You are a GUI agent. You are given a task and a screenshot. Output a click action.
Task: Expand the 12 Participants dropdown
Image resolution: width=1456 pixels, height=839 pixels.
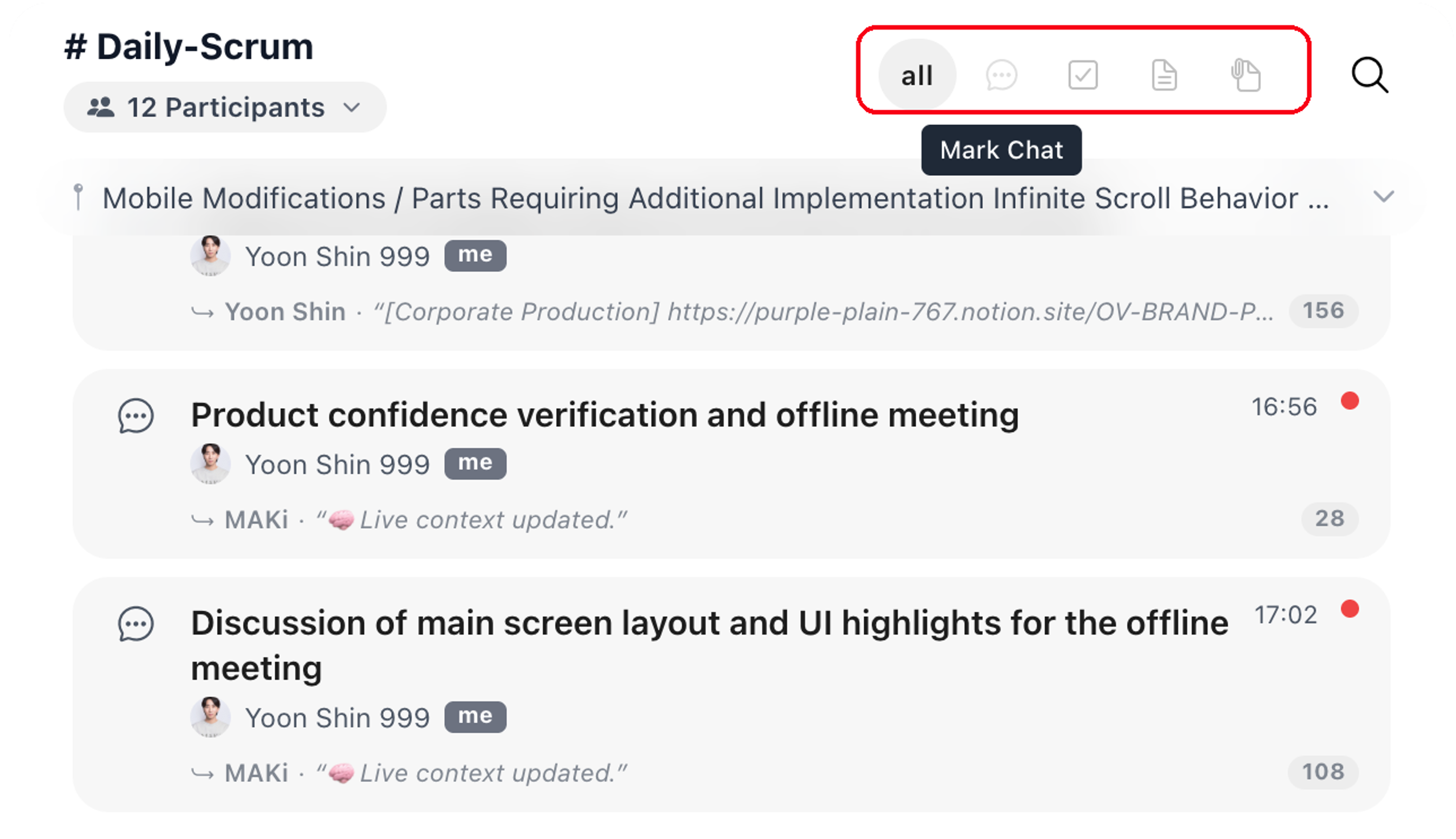225,107
